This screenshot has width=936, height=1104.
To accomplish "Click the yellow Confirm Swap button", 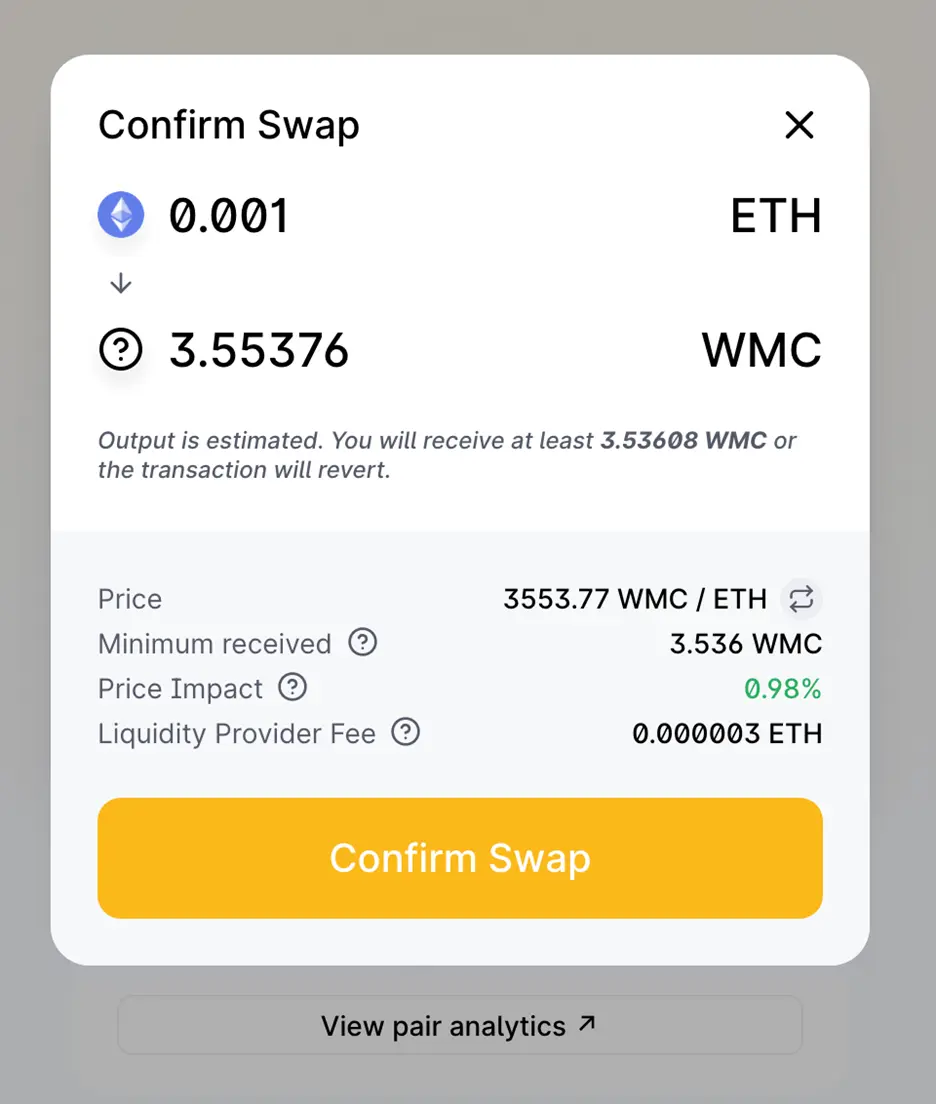I will (x=460, y=858).
